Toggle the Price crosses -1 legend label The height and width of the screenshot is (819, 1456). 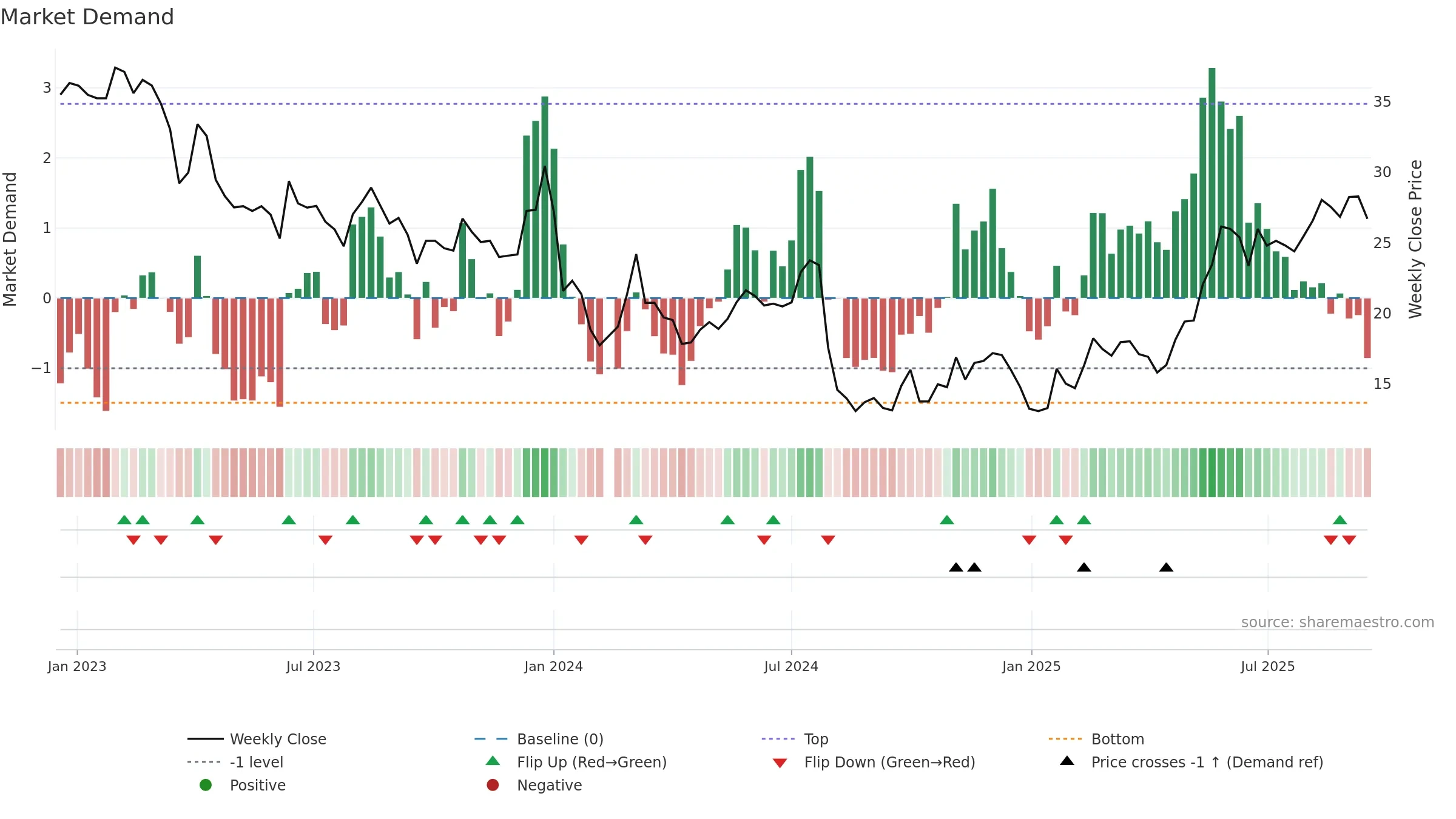tap(1207, 762)
